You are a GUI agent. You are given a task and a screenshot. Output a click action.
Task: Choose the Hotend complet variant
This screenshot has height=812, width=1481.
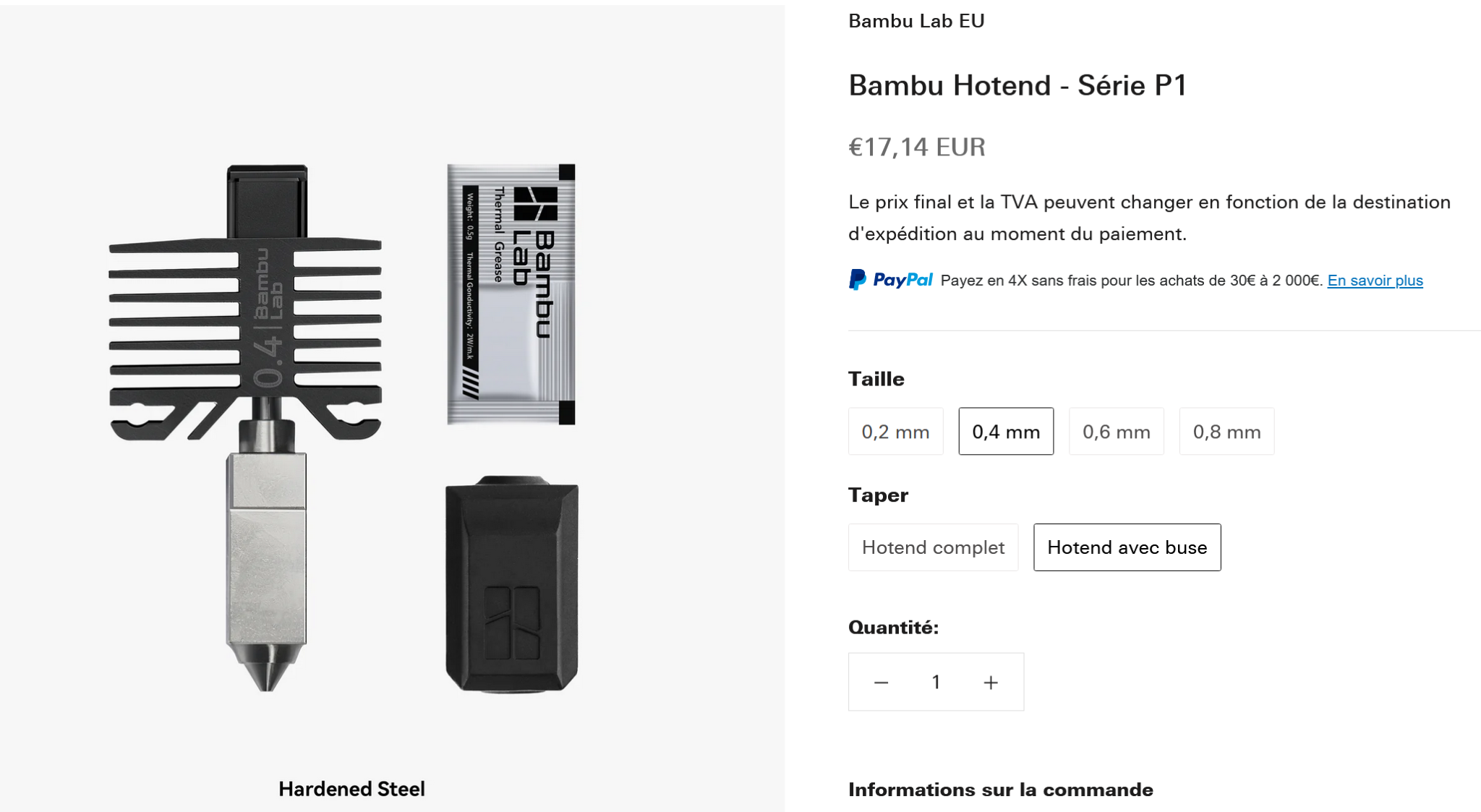(x=933, y=547)
